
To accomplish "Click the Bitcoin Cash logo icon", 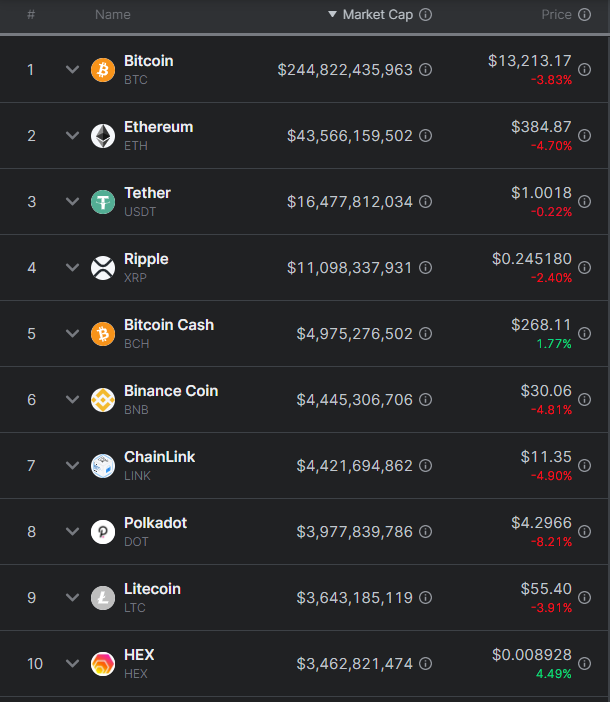I will [x=103, y=334].
